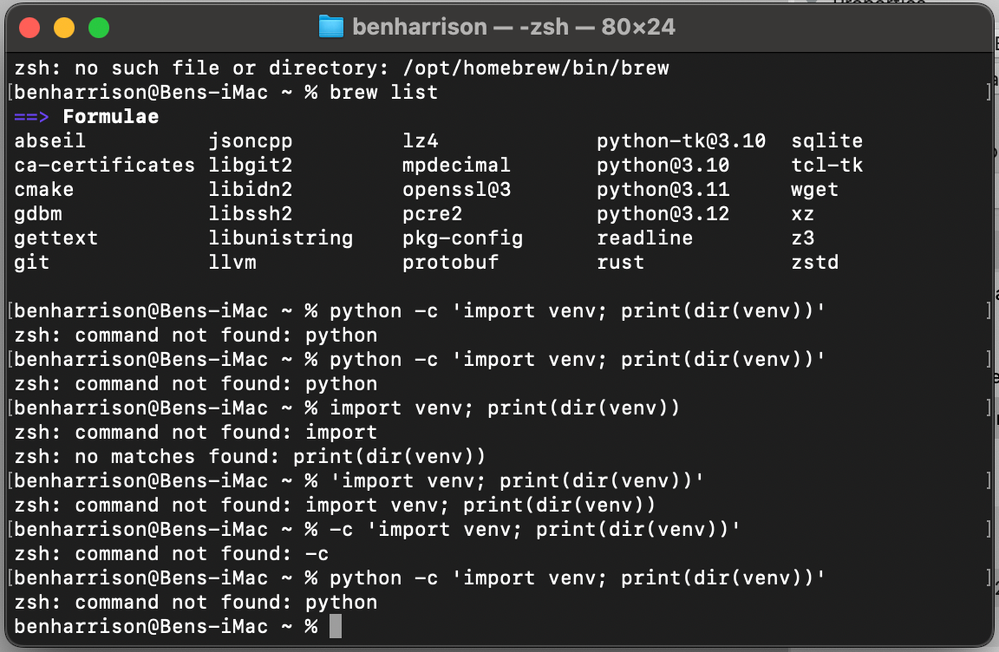Click the bold 'Formulae' heading

(110, 117)
